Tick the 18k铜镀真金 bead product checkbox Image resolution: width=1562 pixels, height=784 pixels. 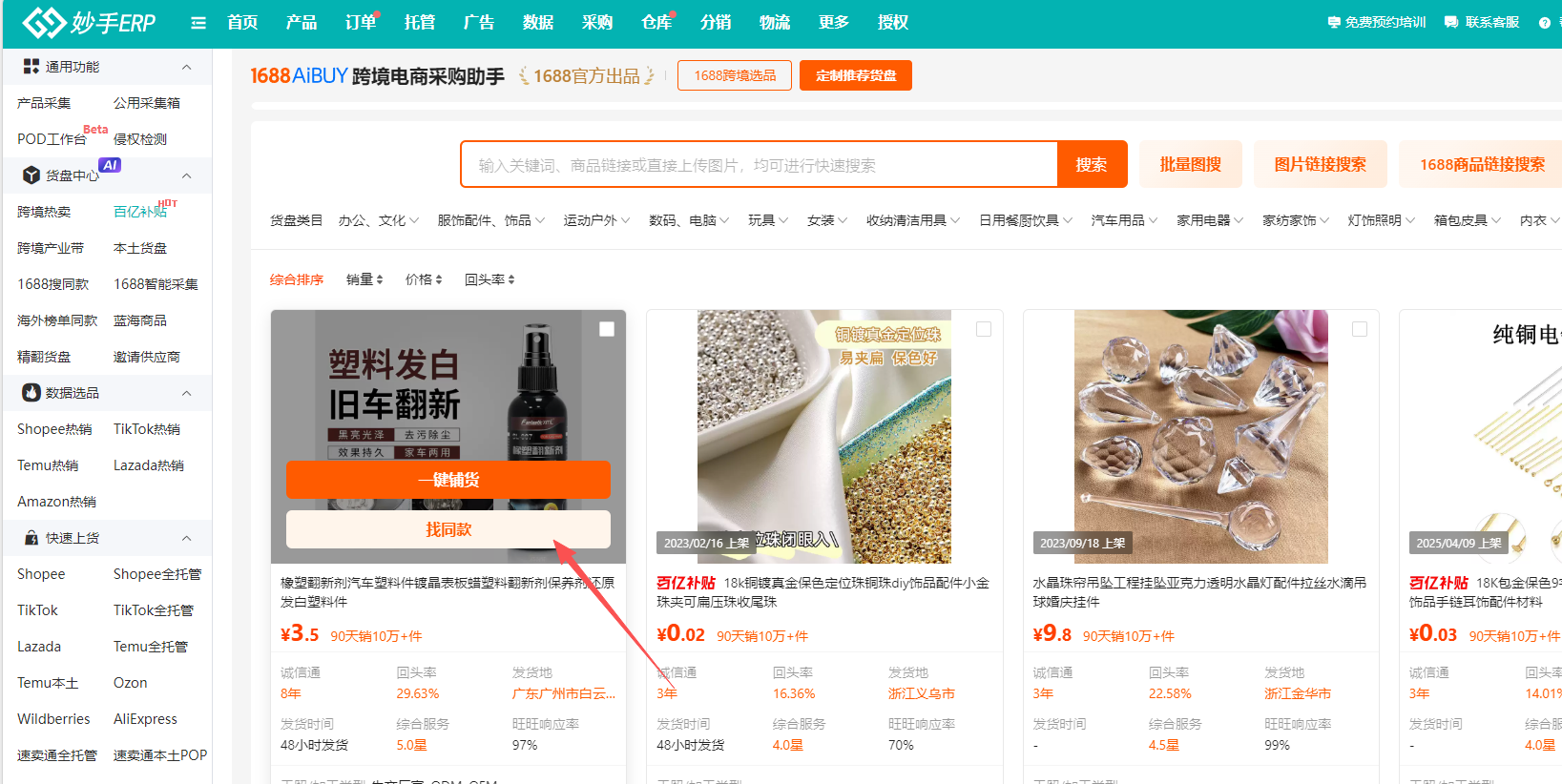[984, 329]
